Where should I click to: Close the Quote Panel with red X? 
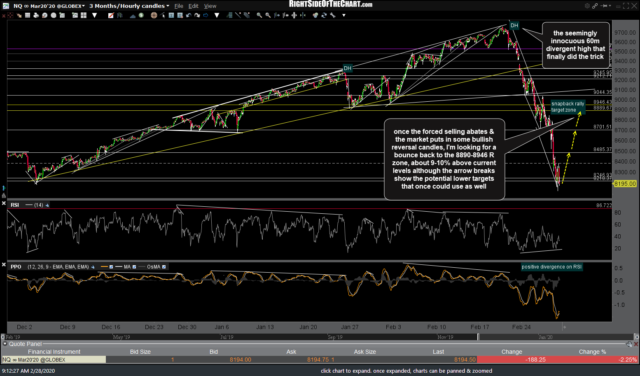click(x=636, y=344)
